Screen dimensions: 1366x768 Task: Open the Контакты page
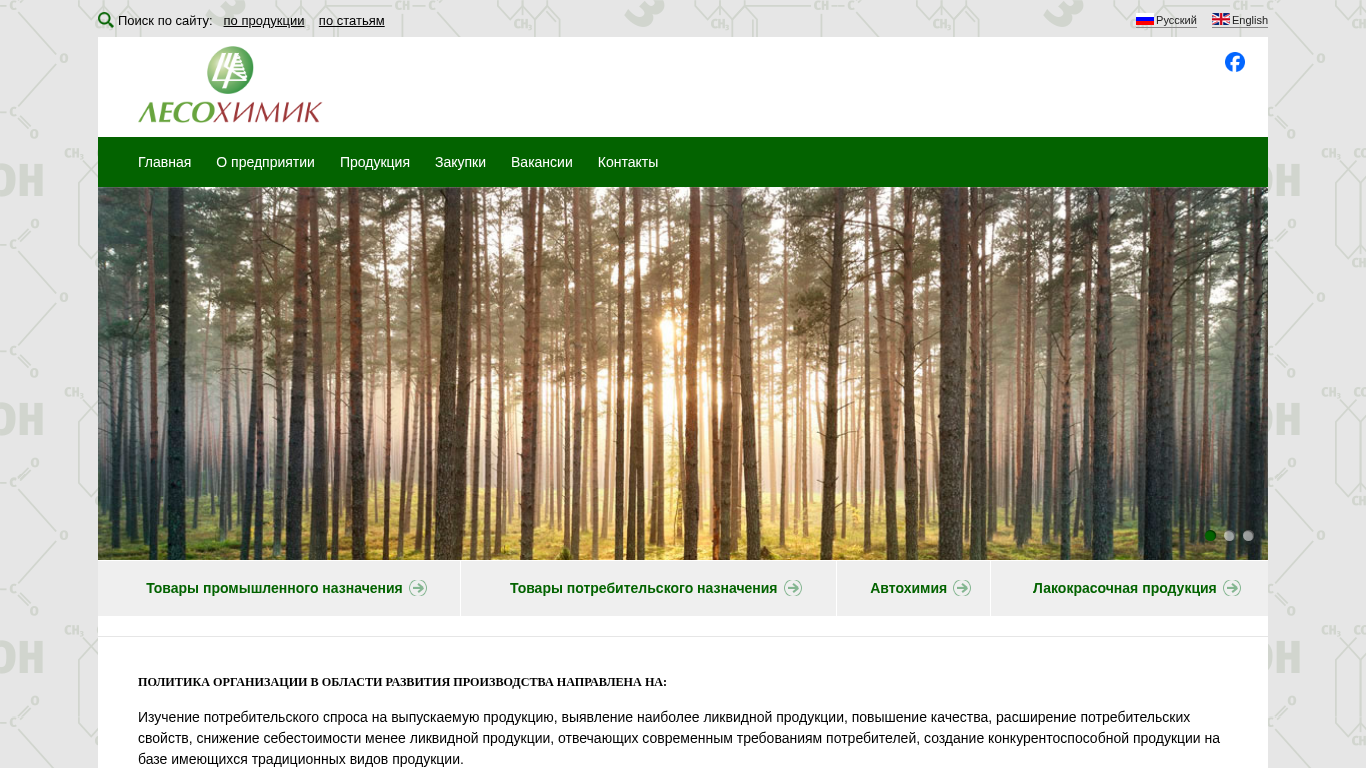(628, 162)
